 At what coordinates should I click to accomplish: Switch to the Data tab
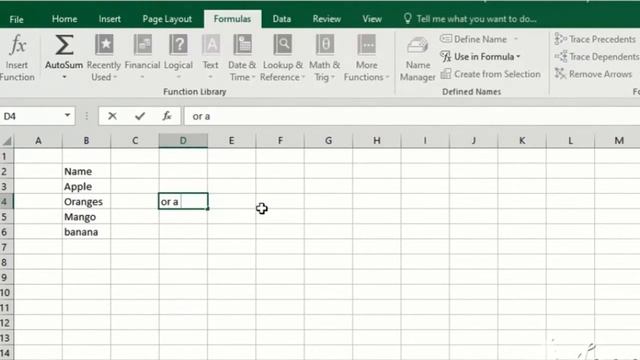[x=282, y=19]
